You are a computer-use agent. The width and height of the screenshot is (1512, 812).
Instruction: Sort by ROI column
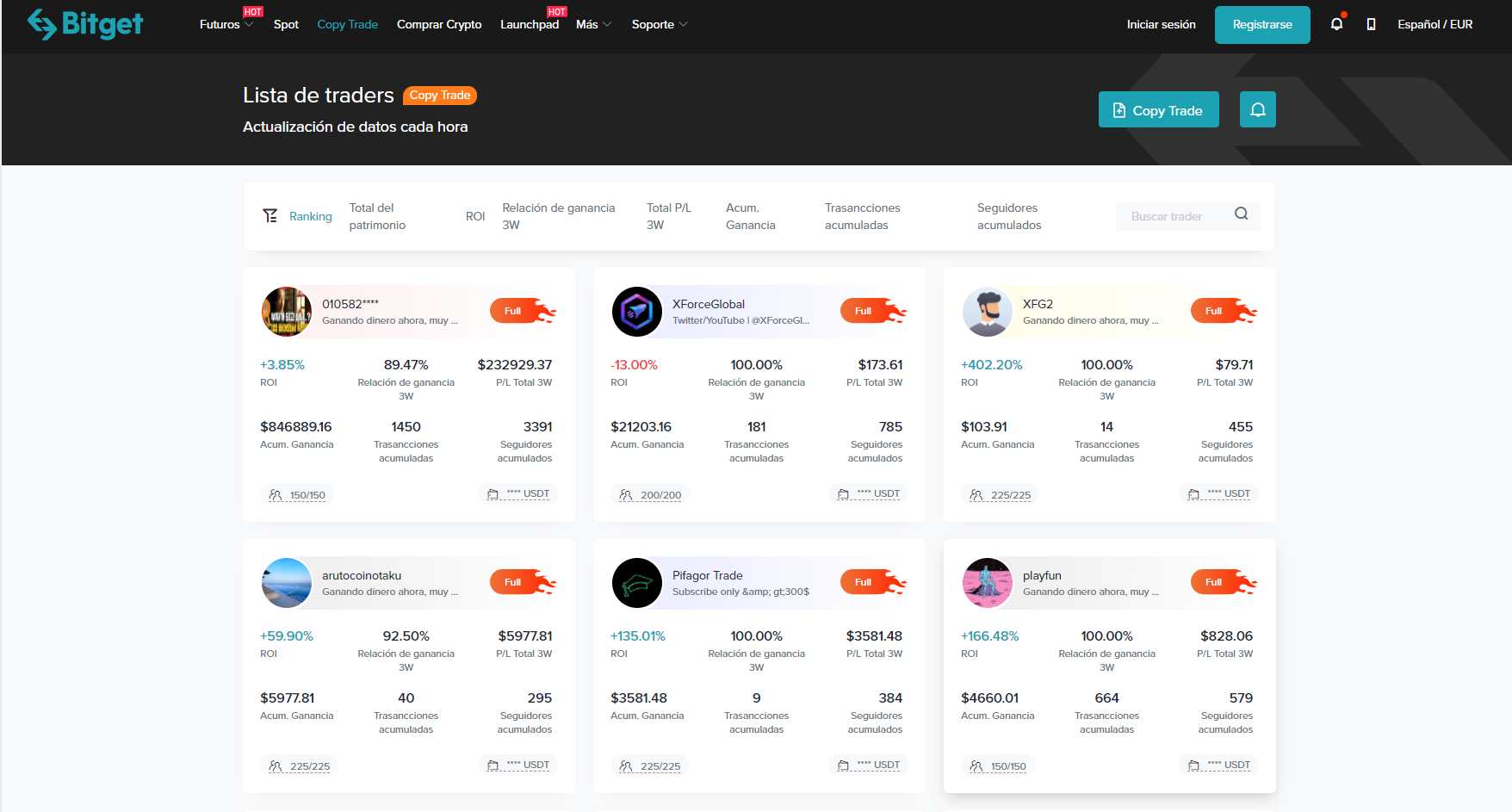click(475, 216)
